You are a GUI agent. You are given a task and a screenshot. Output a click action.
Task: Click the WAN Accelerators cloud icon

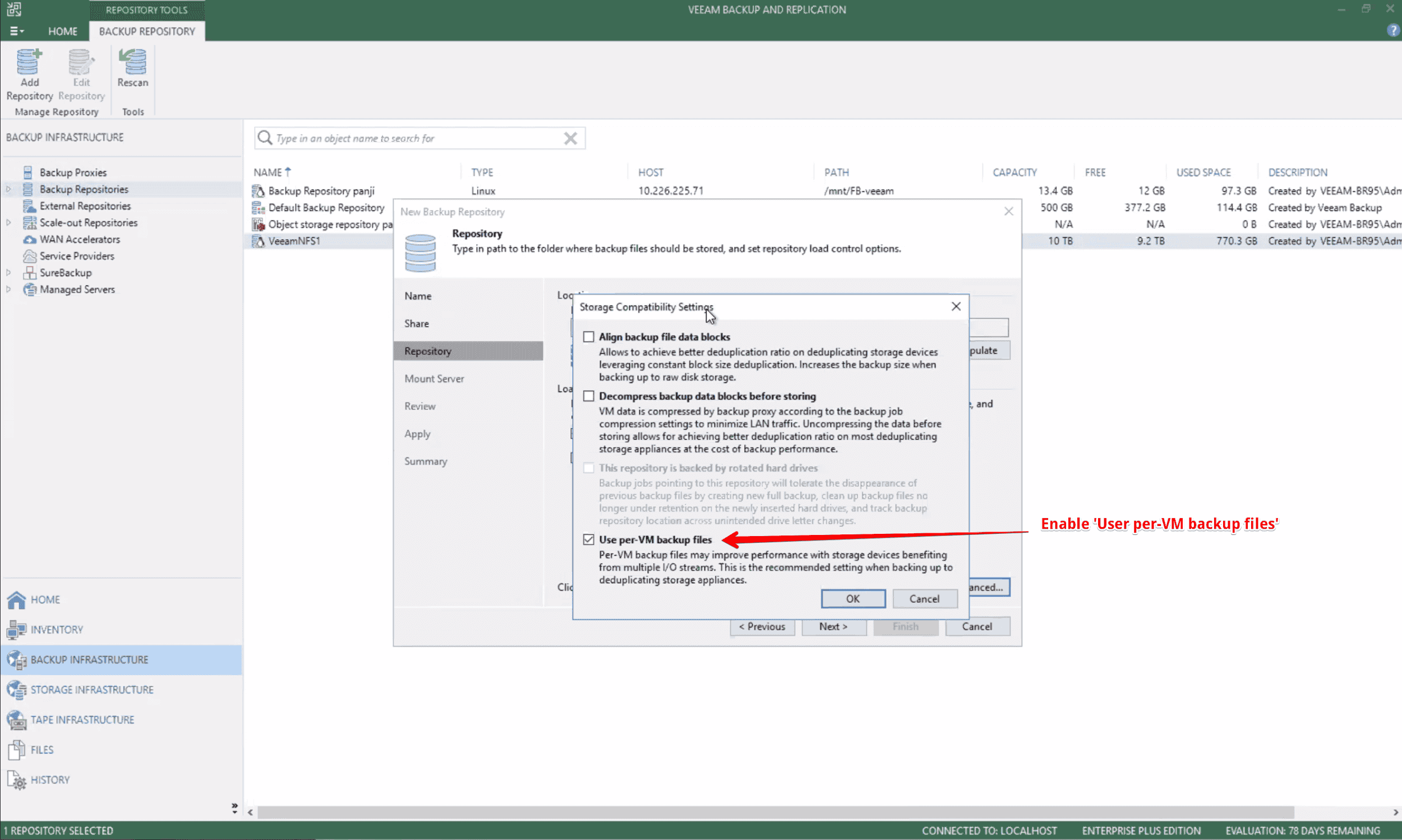29,239
